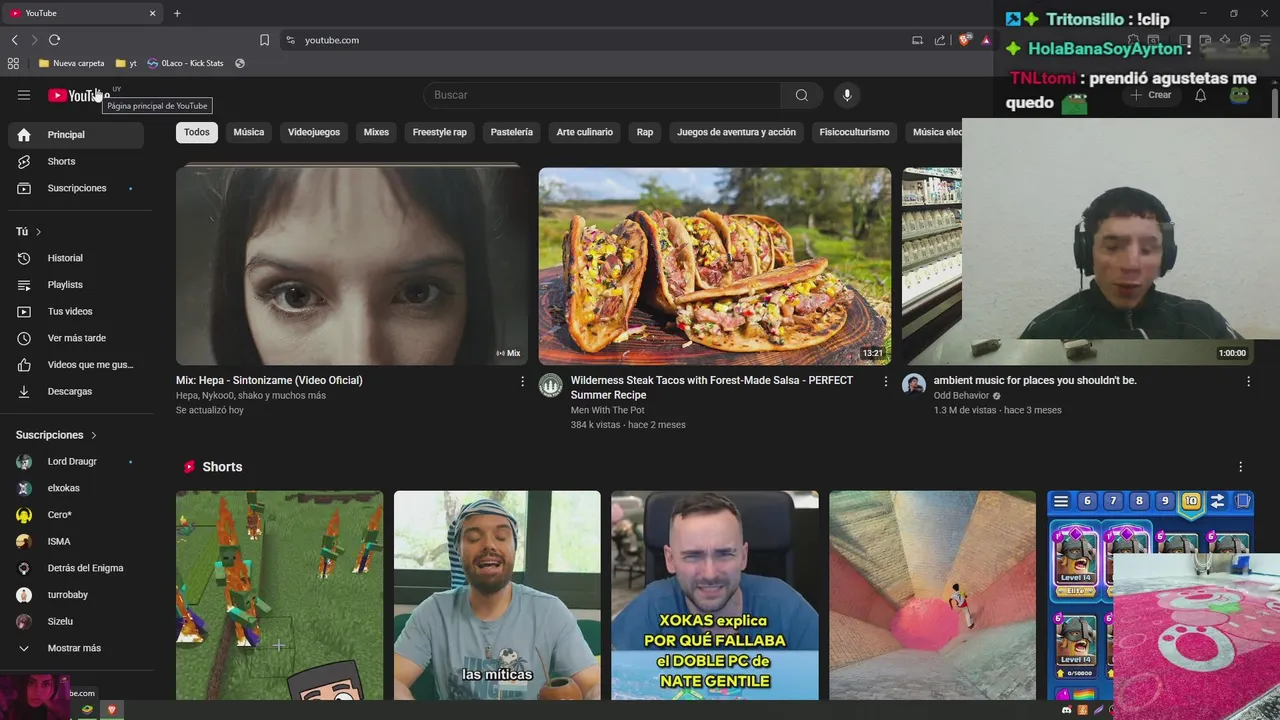Expand the Tú section chevron
This screenshot has width=1280, height=720.
tap(38, 232)
